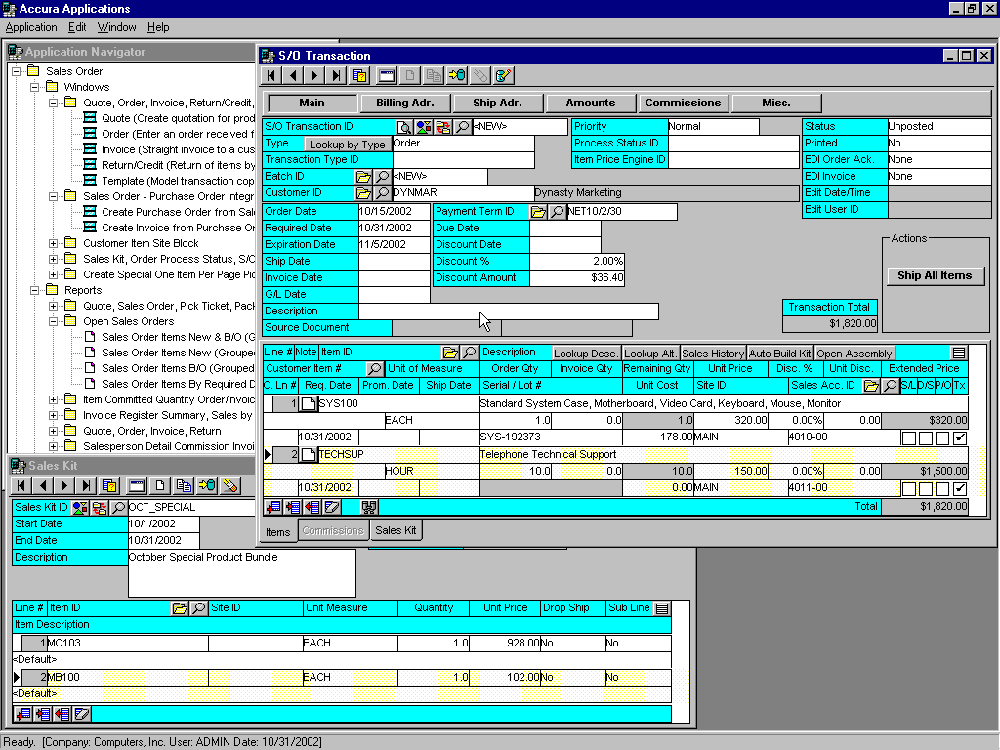1000x750 pixels.
Task: Click preview document icon beside S/O Transaction ID
Action: [x=404, y=127]
